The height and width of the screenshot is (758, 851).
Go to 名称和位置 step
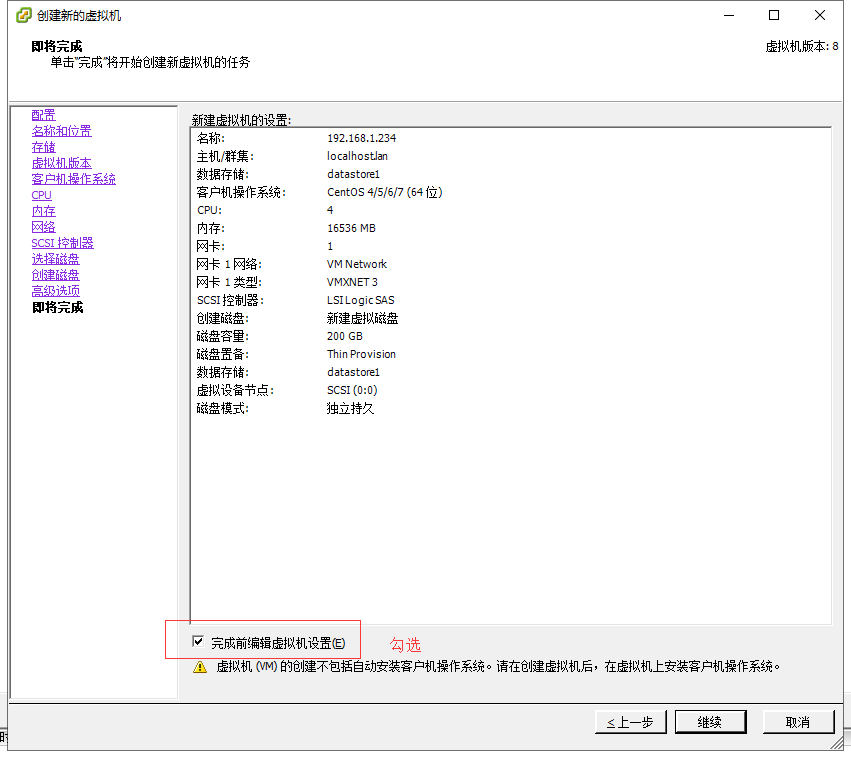[x=62, y=130]
